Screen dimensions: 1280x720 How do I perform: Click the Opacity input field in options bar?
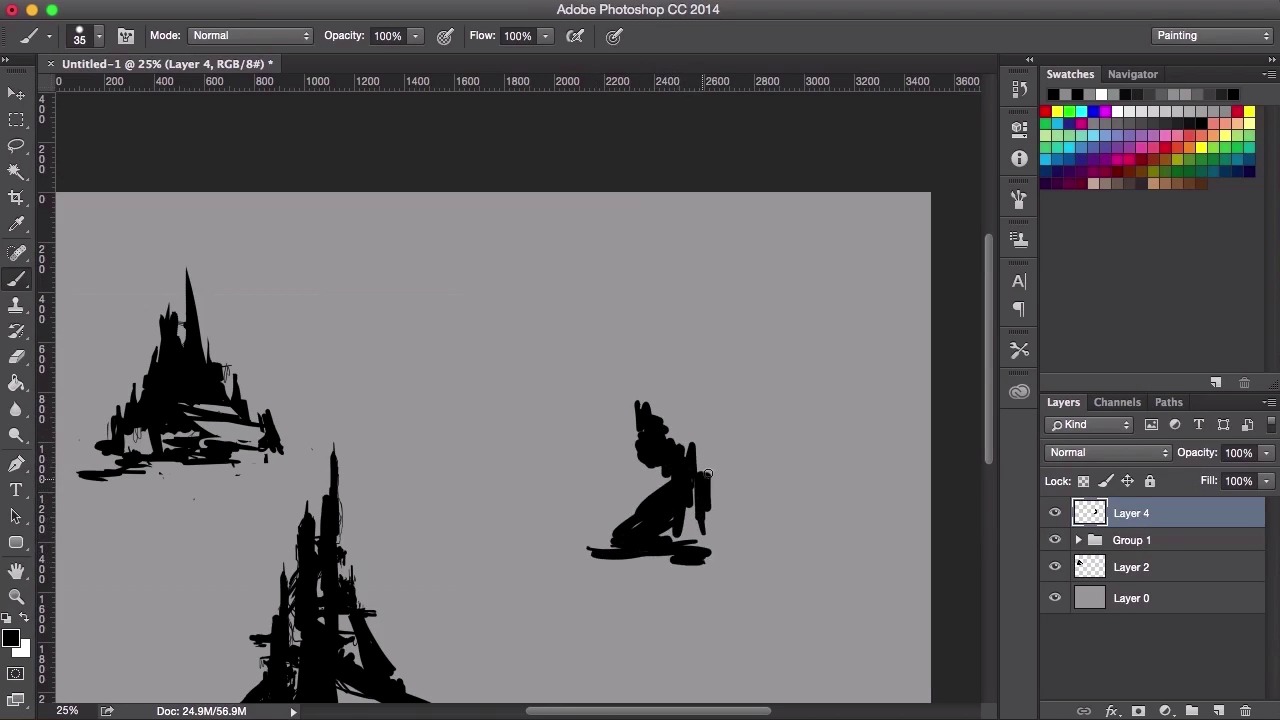(x=388, y=36)
